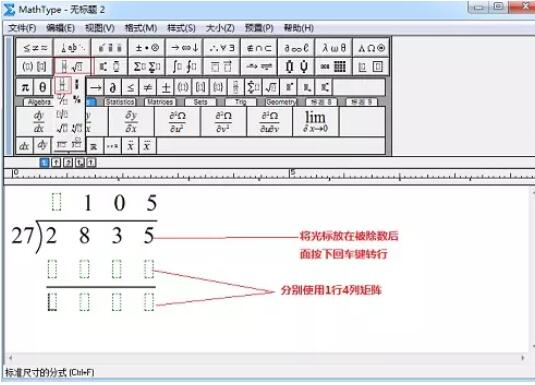Open the 预置(P) menu

point(259,28)
